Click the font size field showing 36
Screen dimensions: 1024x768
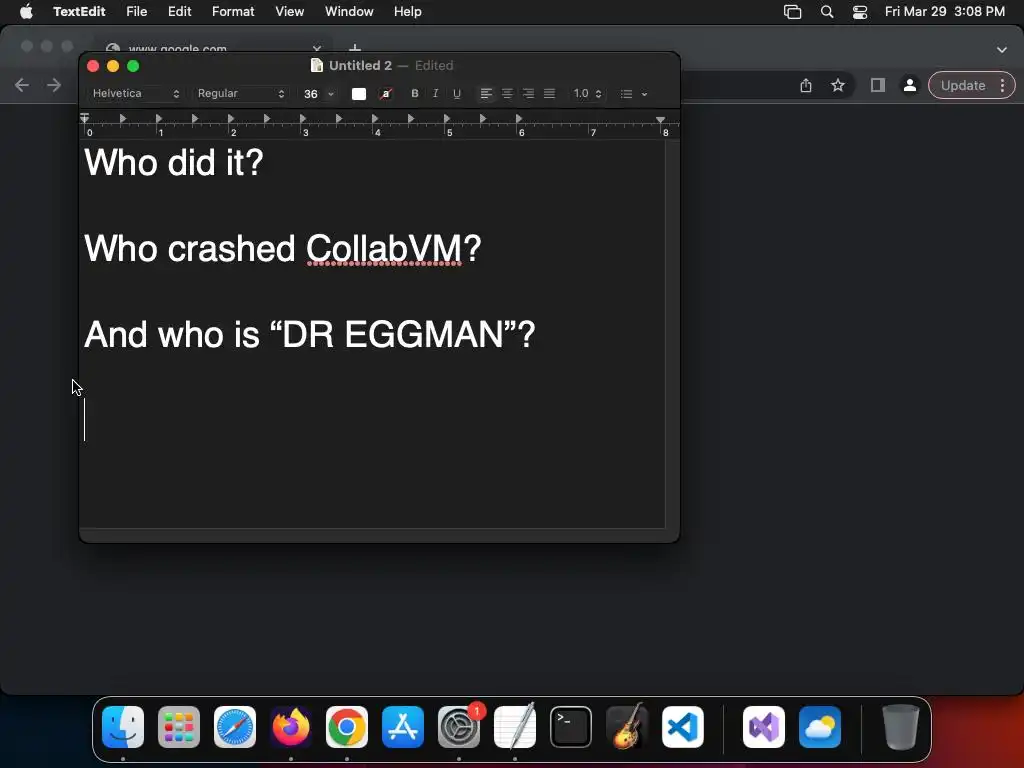click(311, 94)
